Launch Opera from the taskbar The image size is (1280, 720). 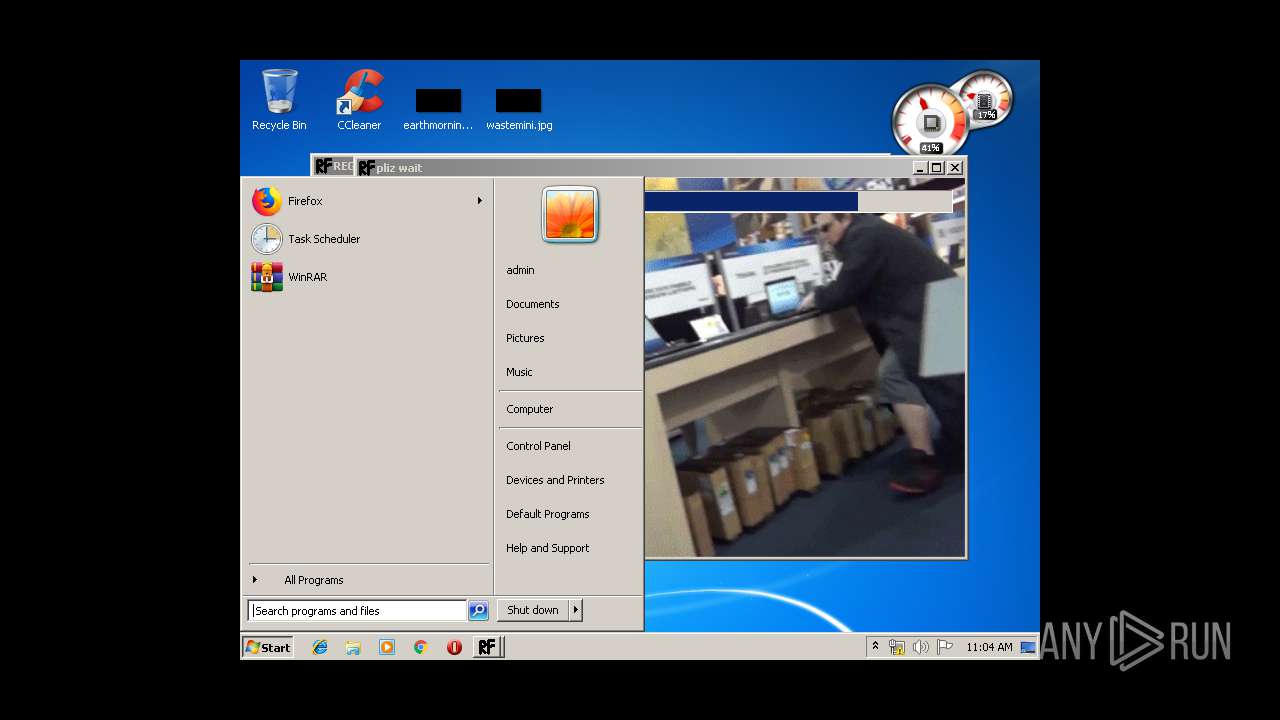click(454, 647)
